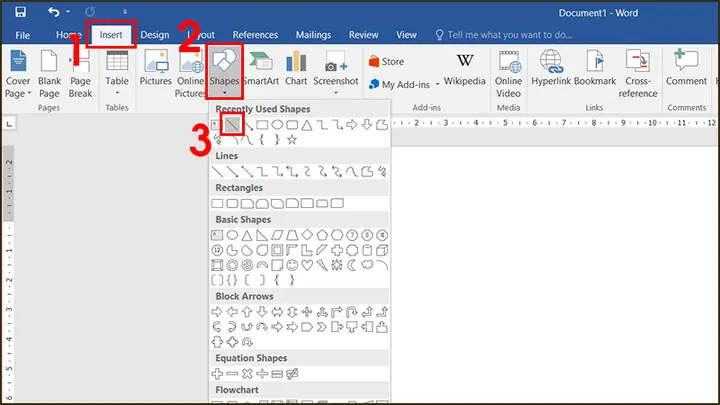The height and width of the screenshot is (405, 720).
Task: Select Heart shape in Basic Shapes
Action: coord(307,265)
